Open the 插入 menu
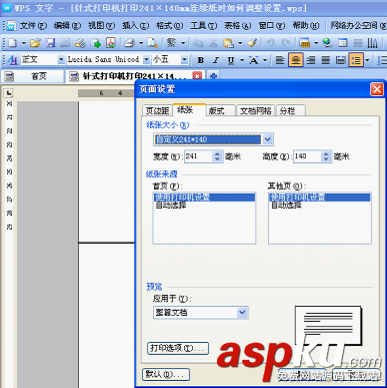This screenshot has width=387, height=388. pyautogui.click(x=135, y=26)
